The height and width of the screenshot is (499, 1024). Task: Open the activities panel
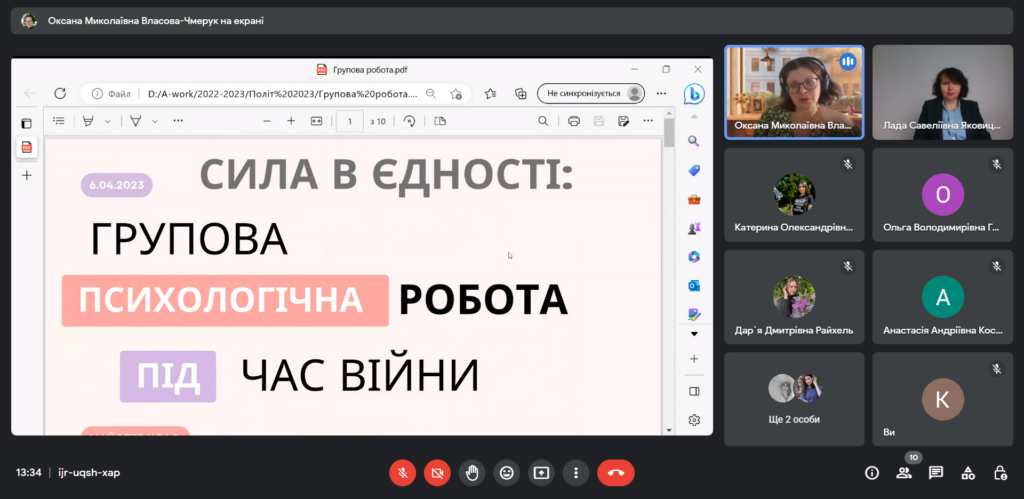tap(968, 473)
